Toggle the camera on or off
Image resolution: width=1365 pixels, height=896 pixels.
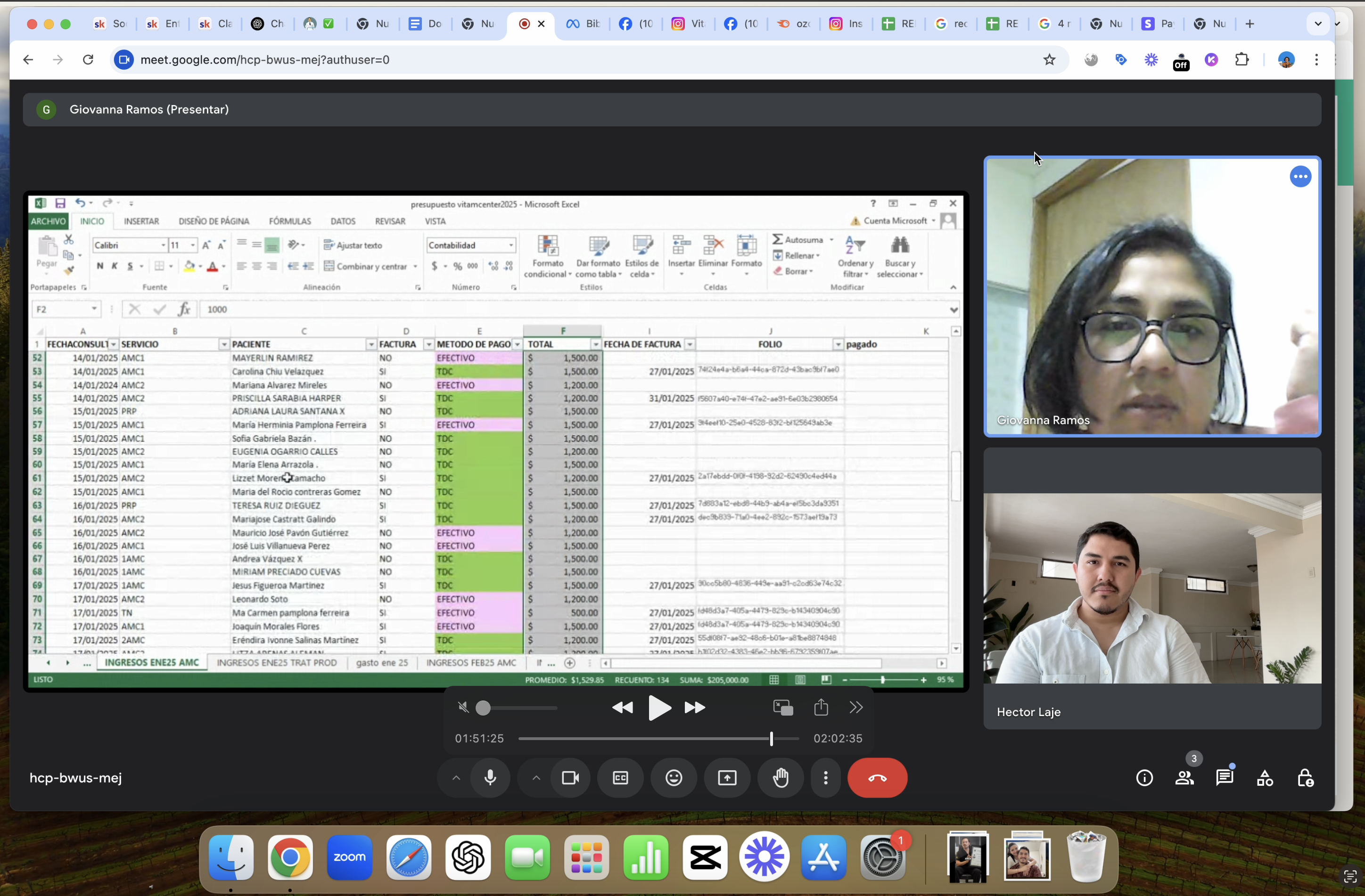tap(570, 778)
